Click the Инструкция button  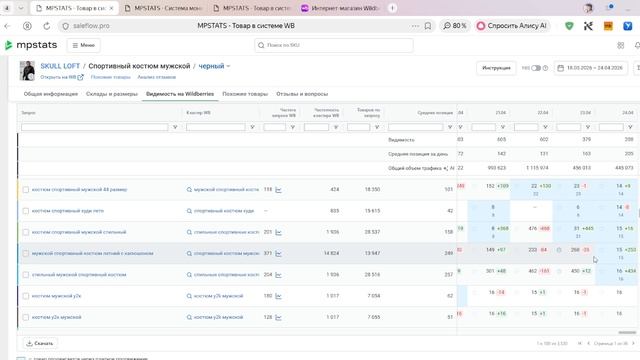[x=496, y=68]
